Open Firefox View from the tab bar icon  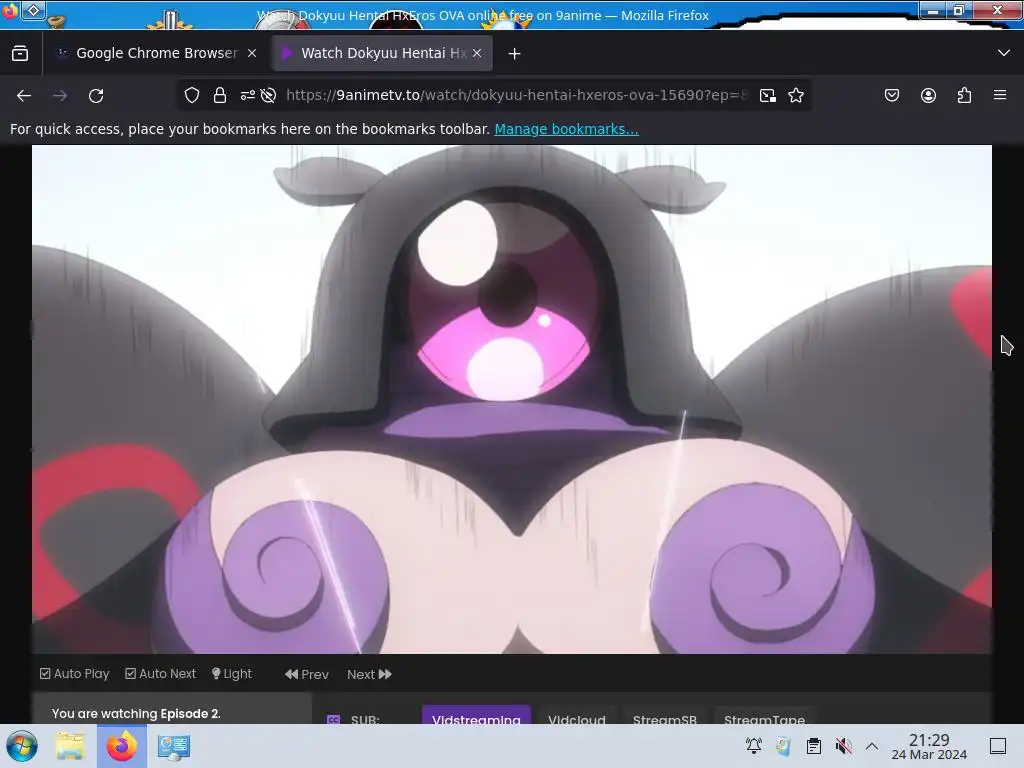[20, 53]
